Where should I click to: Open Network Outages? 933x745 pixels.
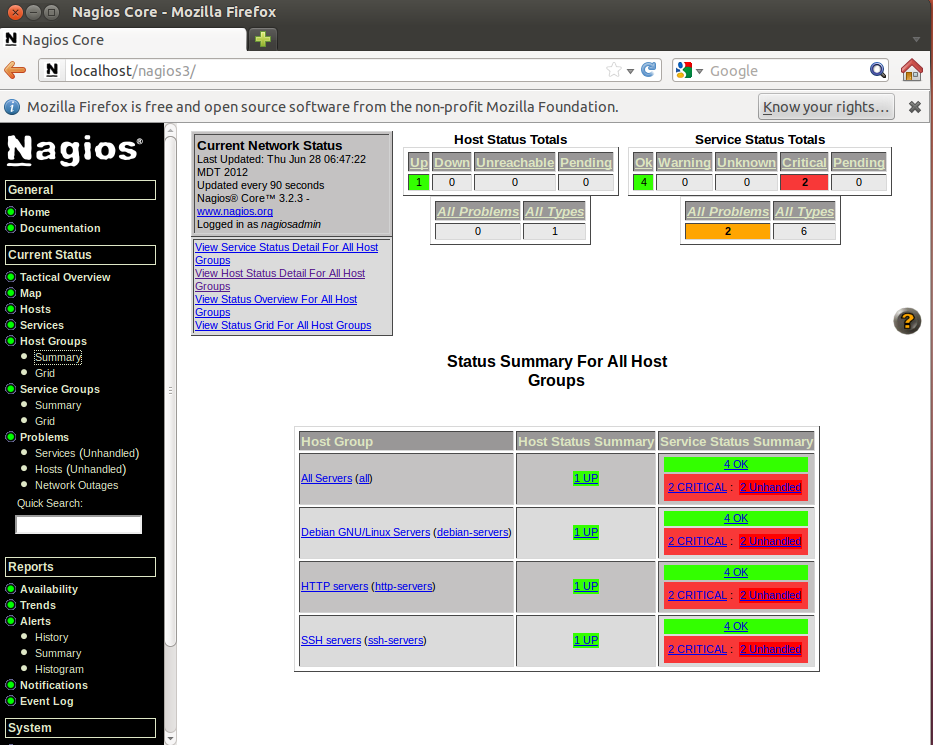[76, 486]
